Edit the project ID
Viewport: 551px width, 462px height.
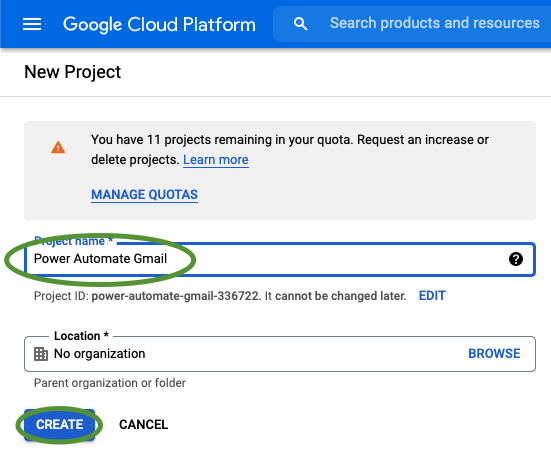432,296
